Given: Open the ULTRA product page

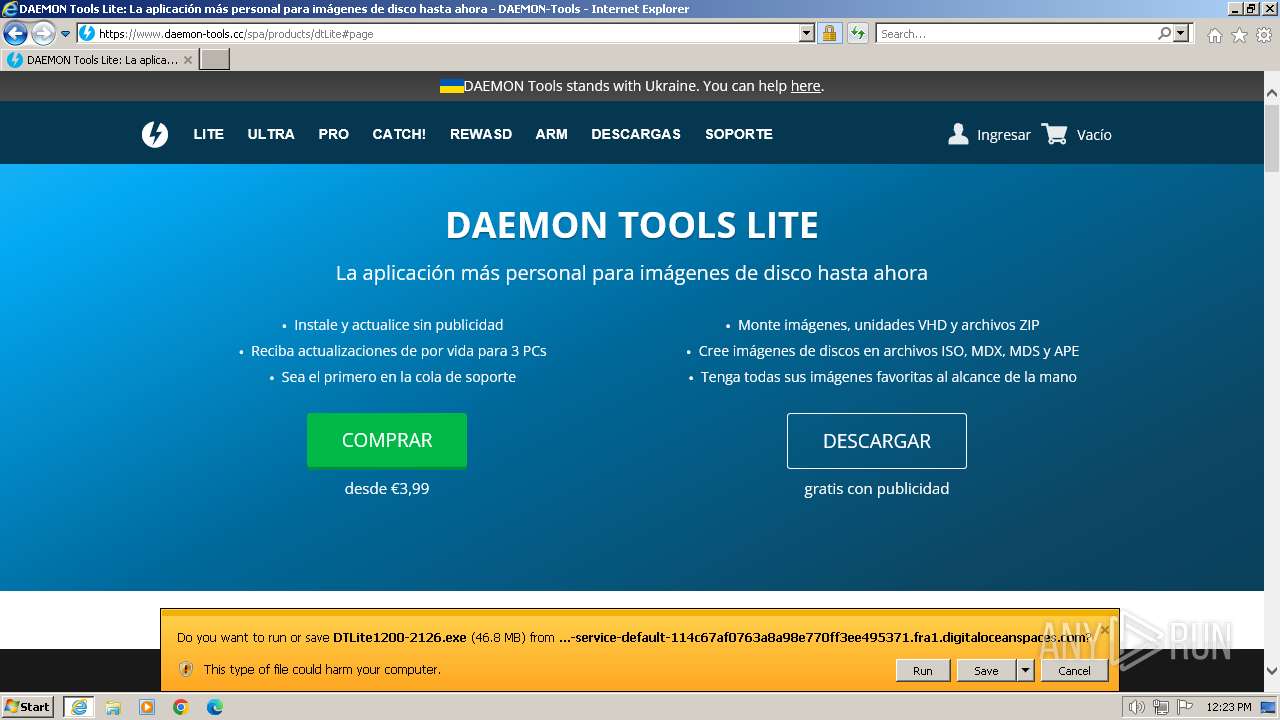Looking at the screenshot, I should click(271, 134).
